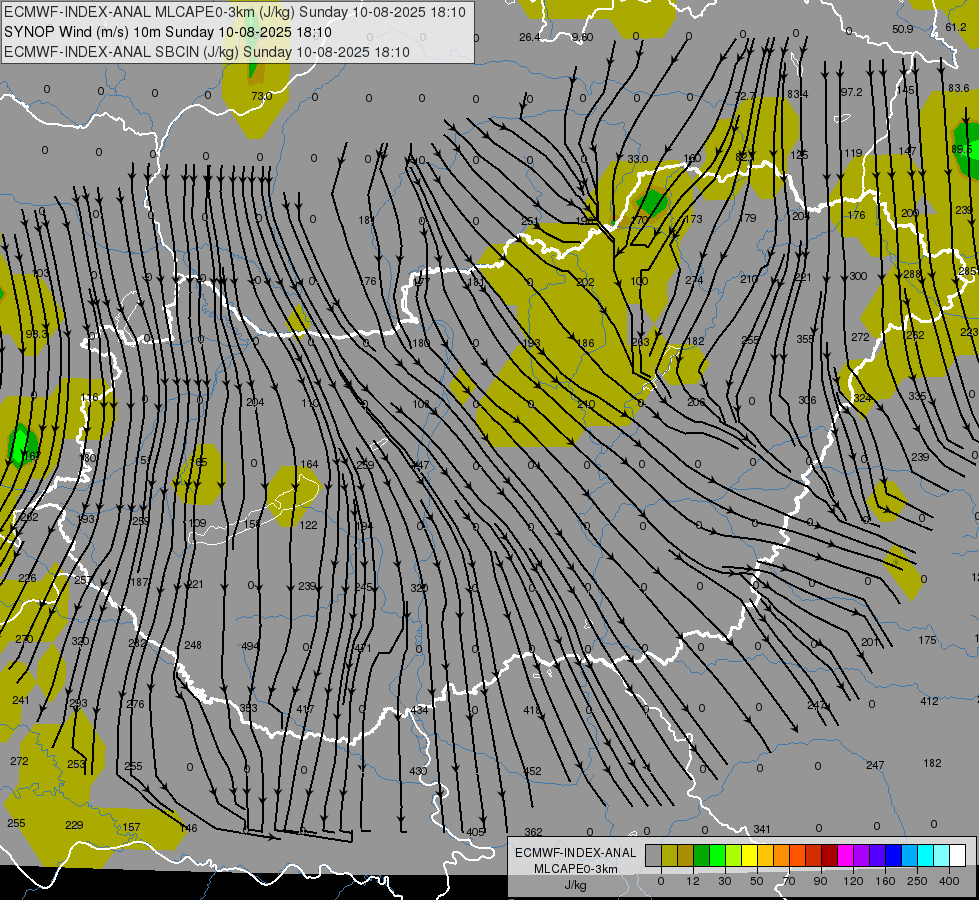Click the map value 494
979x900 pixels.
250,646
